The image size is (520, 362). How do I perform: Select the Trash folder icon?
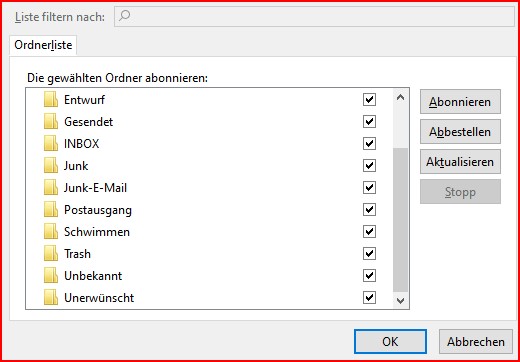tap(51, 254)
